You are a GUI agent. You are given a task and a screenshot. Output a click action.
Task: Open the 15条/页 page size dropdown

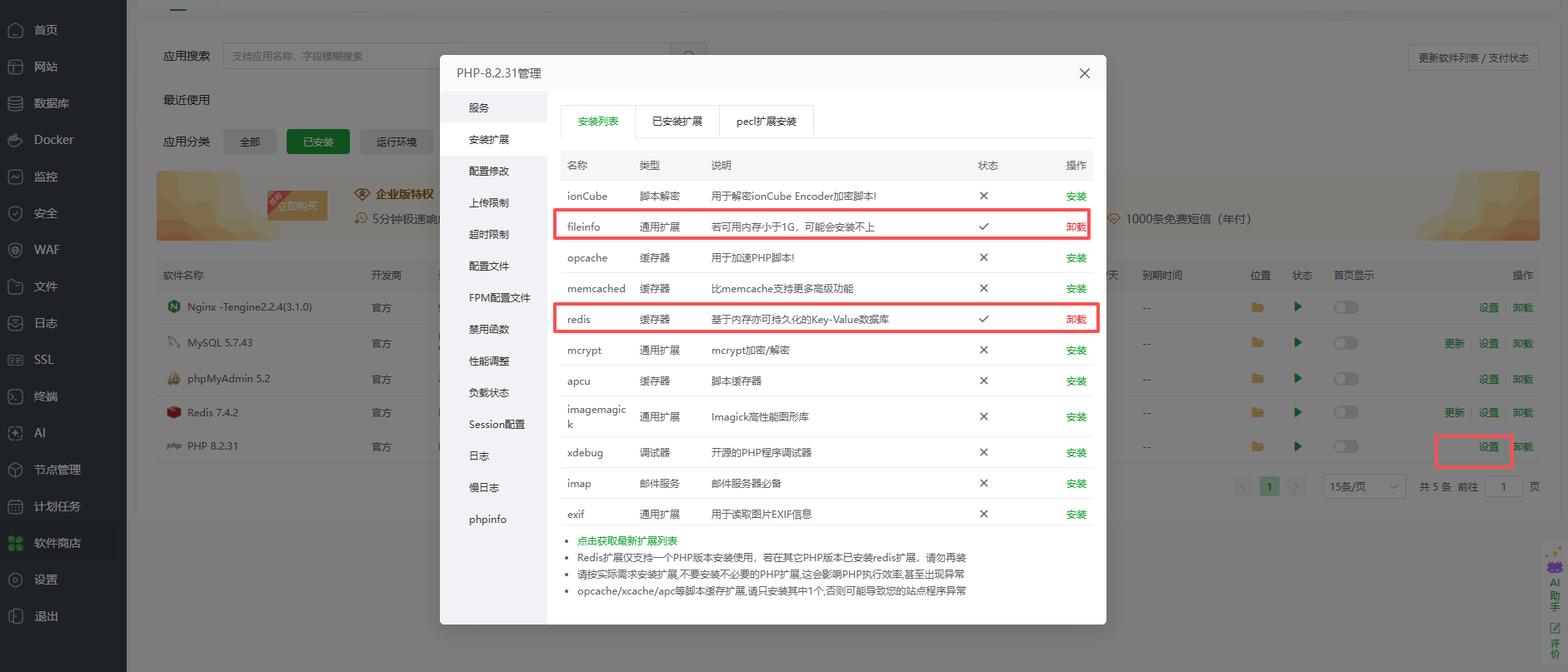(1364, 486)
